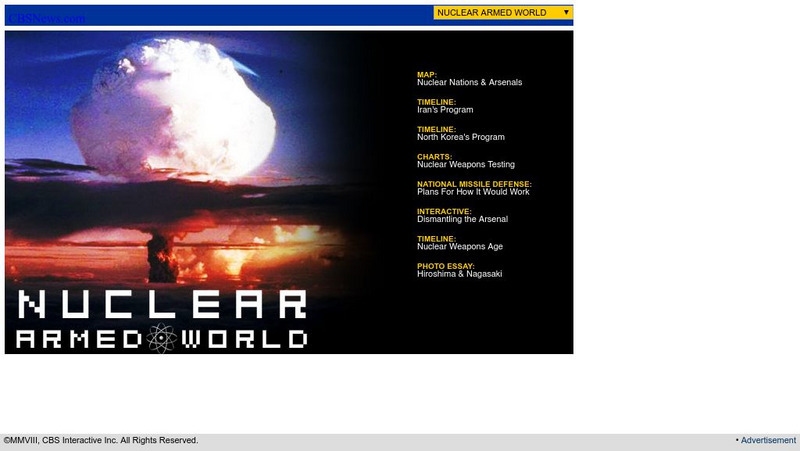Open Timeline: Nuclear Weapons Age

pos(460,243)
